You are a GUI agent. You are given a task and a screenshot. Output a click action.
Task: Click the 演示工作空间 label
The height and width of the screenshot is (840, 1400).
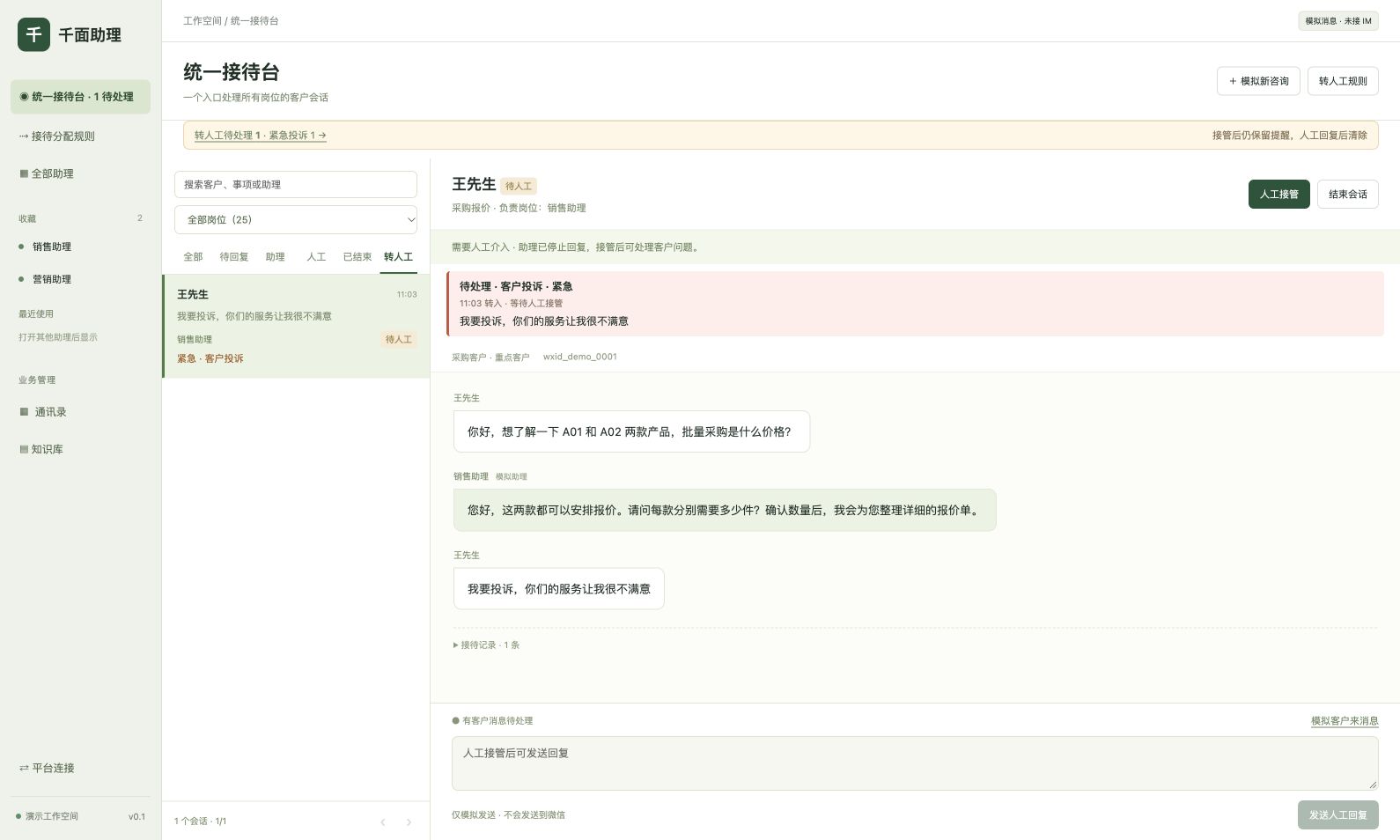click(52, 816)
